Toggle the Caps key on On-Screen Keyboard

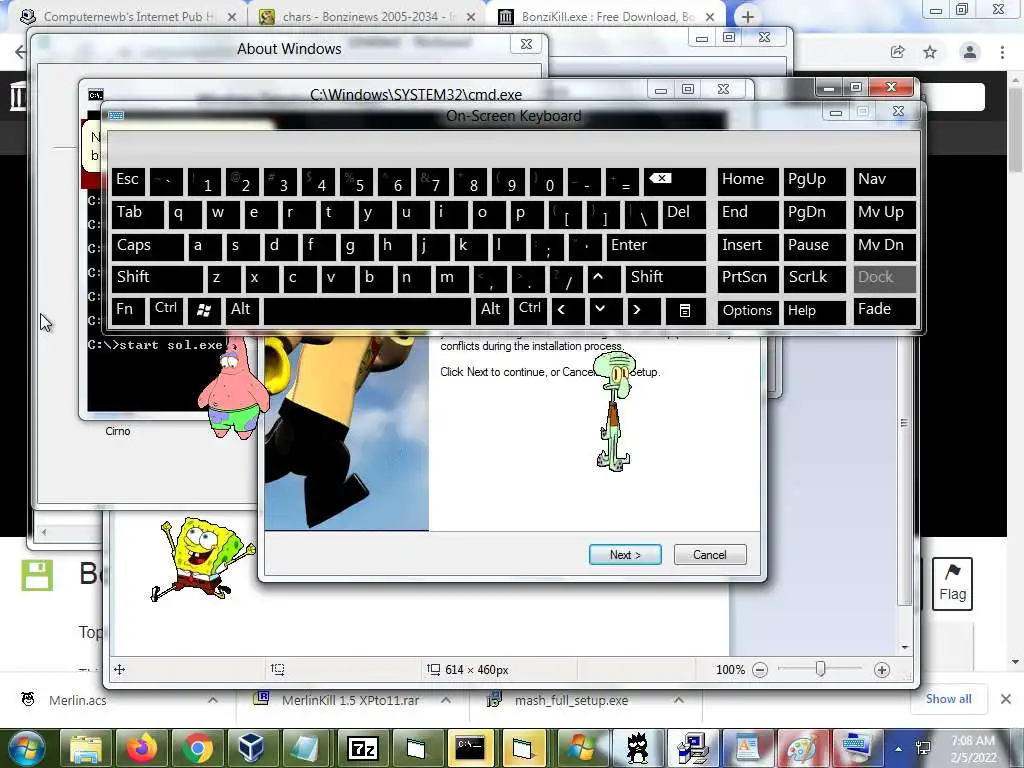click(148, 247)
